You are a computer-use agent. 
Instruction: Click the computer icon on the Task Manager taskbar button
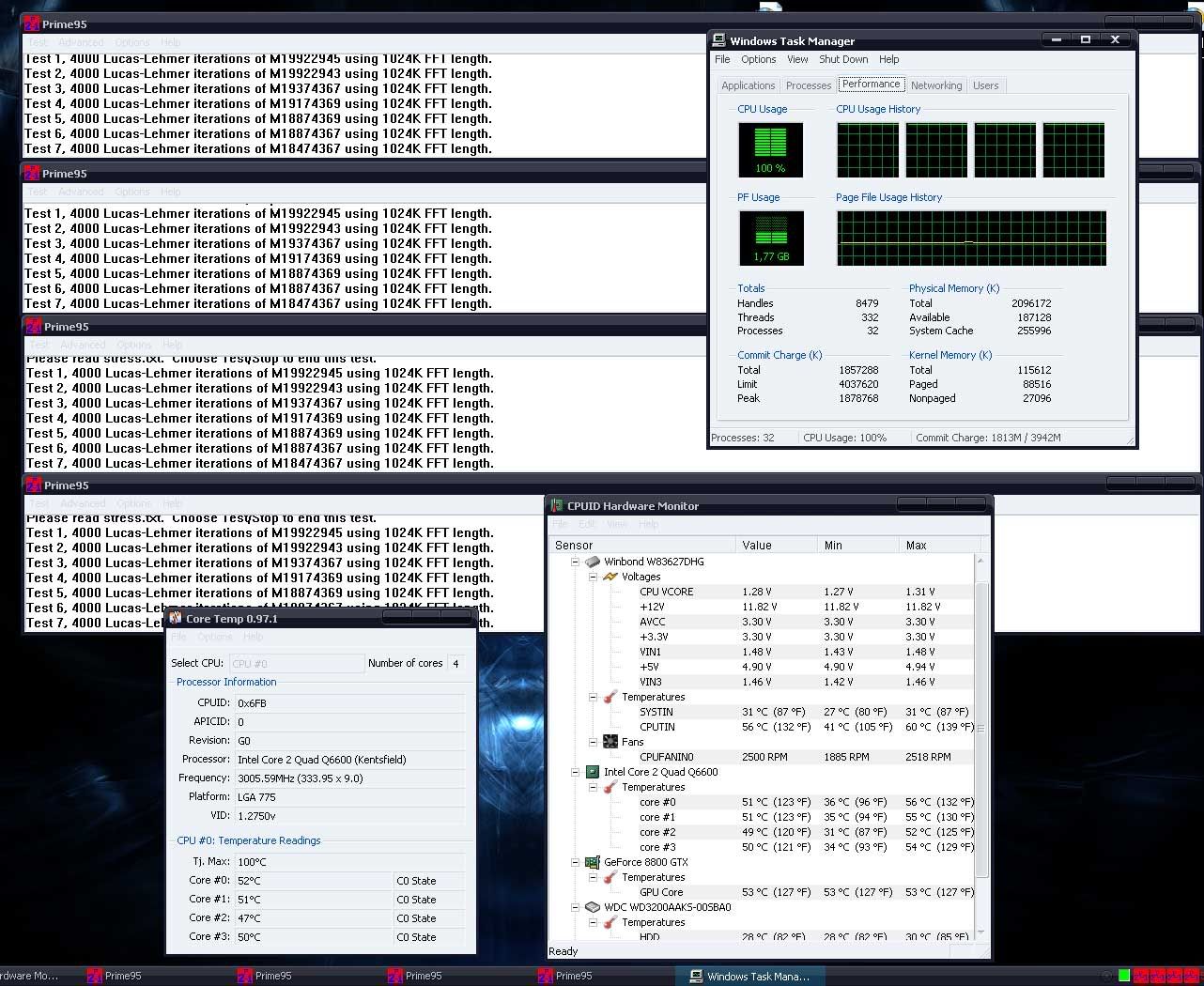tap(696, 977)
